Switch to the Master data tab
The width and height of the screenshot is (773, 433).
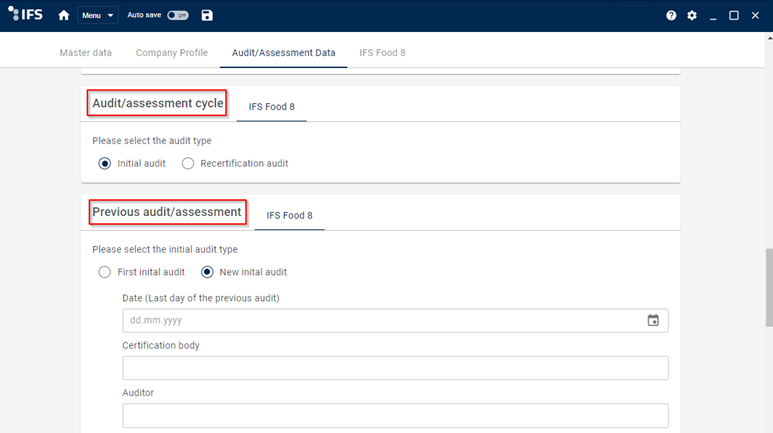tap(86, 53)
